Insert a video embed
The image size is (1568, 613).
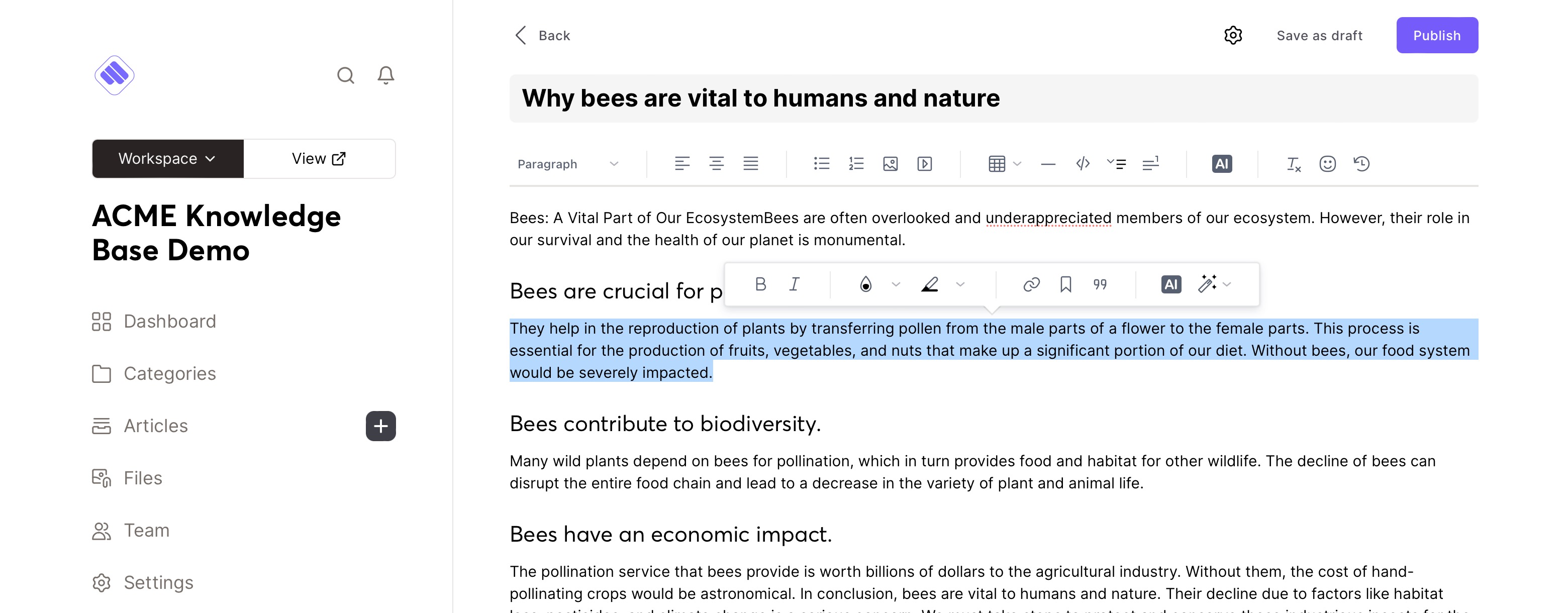point(924,164)
